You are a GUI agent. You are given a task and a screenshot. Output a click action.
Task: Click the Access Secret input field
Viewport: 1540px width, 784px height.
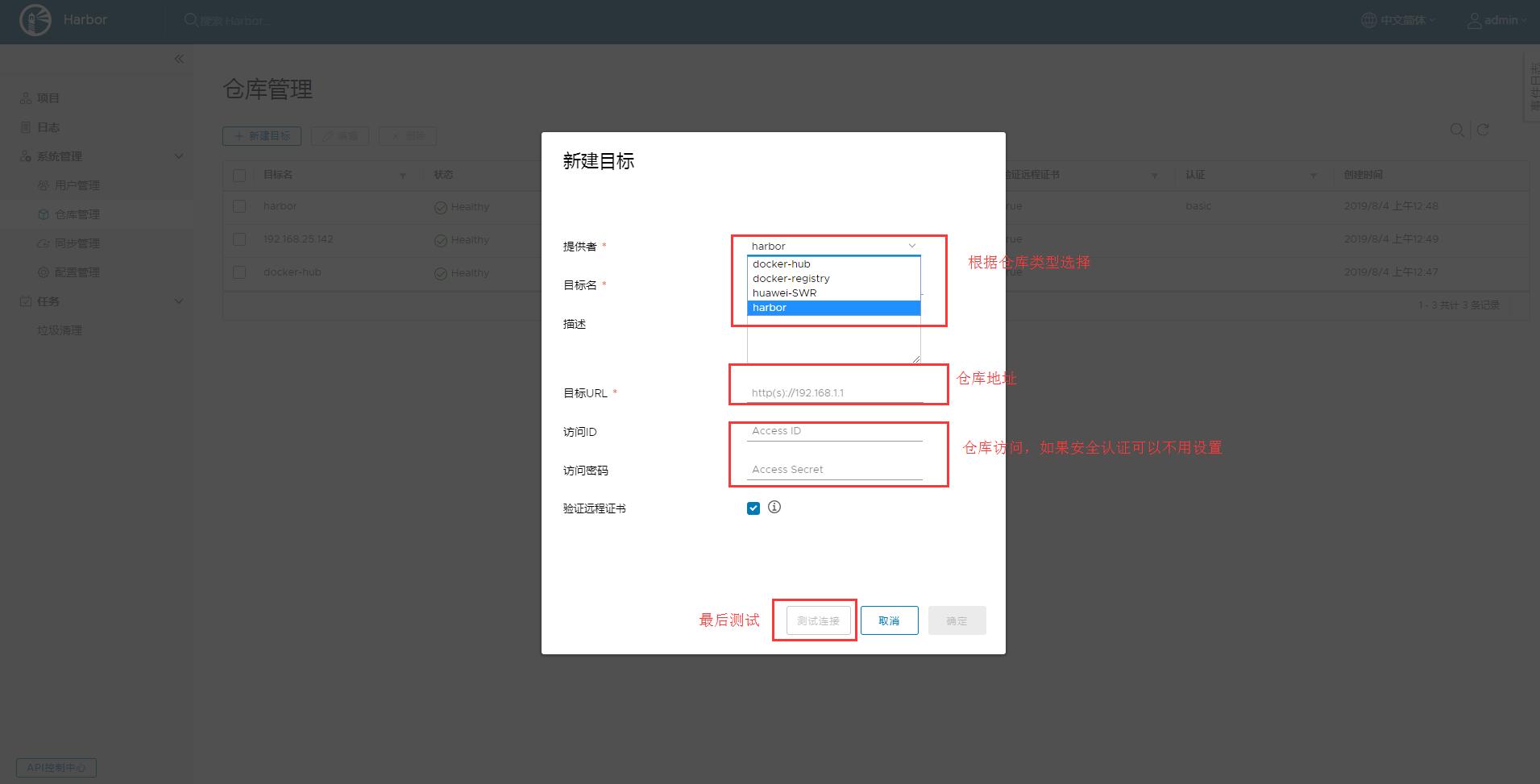[835, 470]
